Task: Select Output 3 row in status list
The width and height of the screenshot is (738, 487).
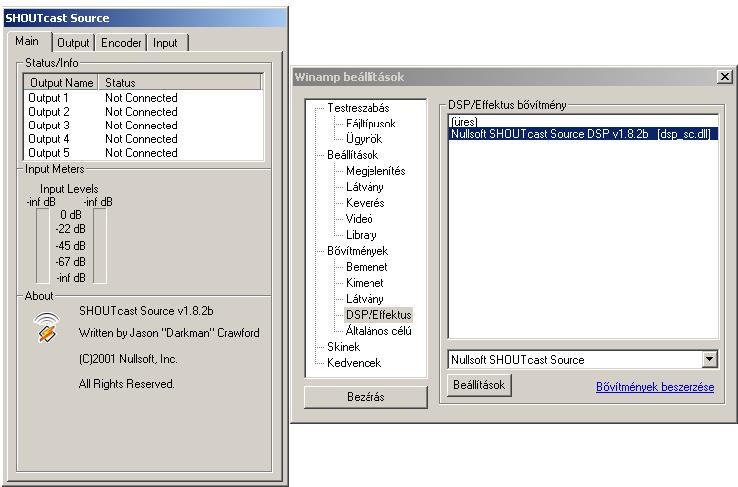Action: click(143, 126)
